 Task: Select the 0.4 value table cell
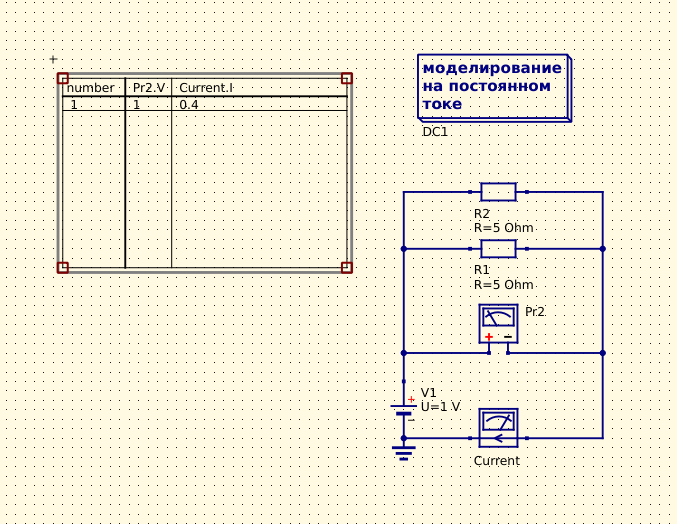pos(189,104)
